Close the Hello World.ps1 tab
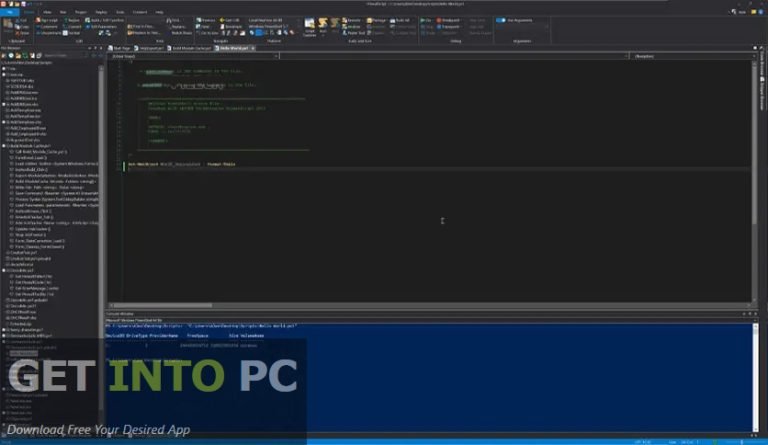The height and width of the screenshot is (445, 768). click(253, 48)
